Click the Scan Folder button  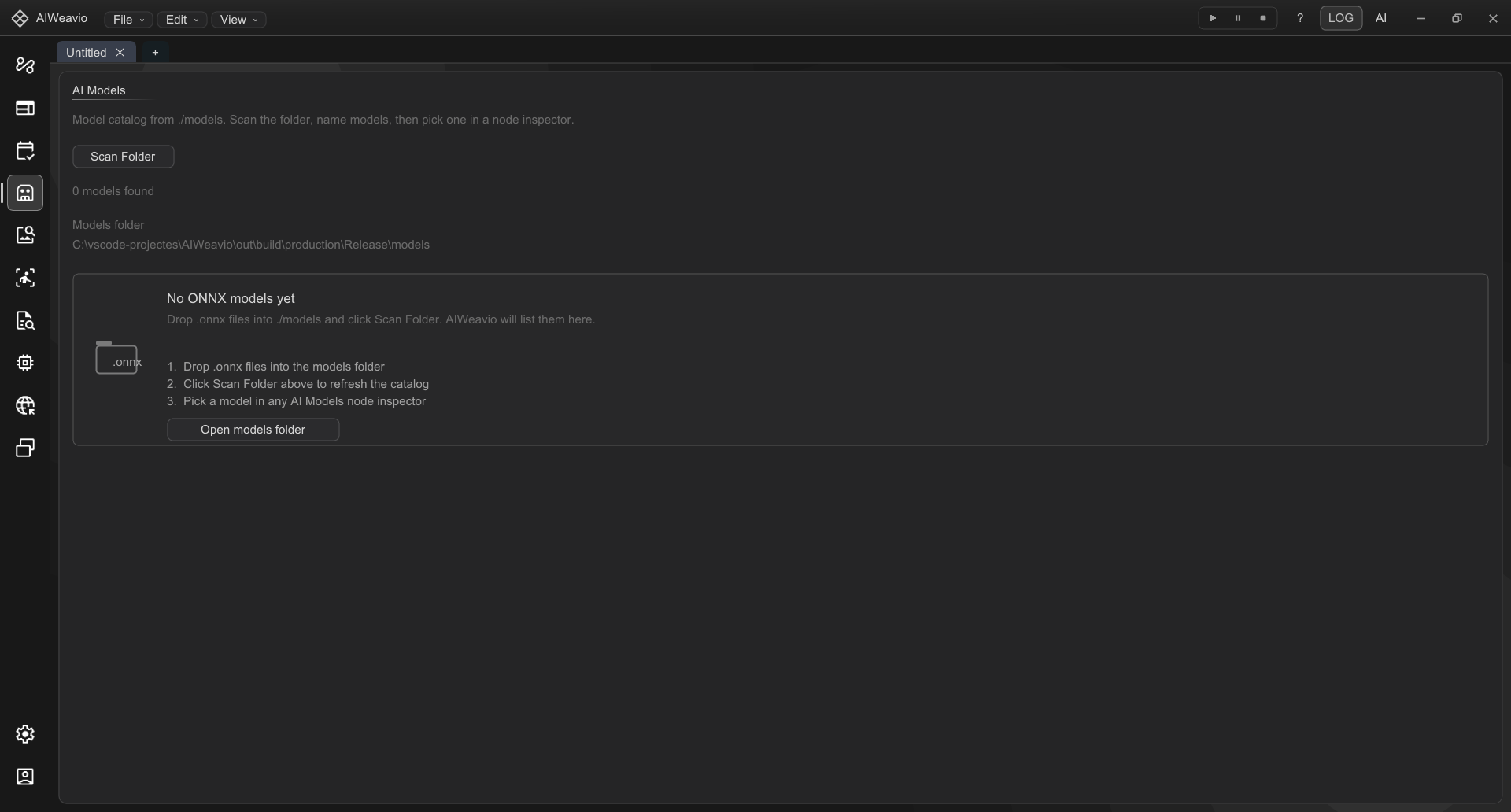[x=124, y=157]
